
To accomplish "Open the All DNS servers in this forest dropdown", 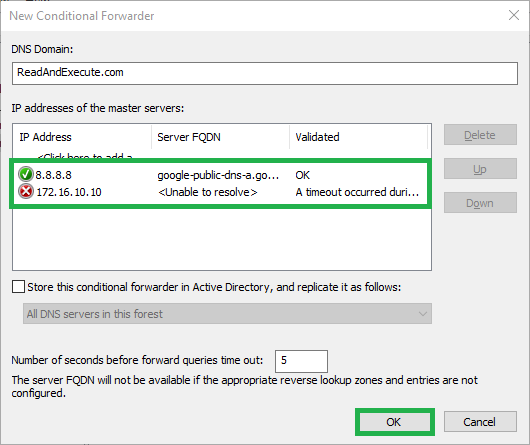I will (227, 314).
